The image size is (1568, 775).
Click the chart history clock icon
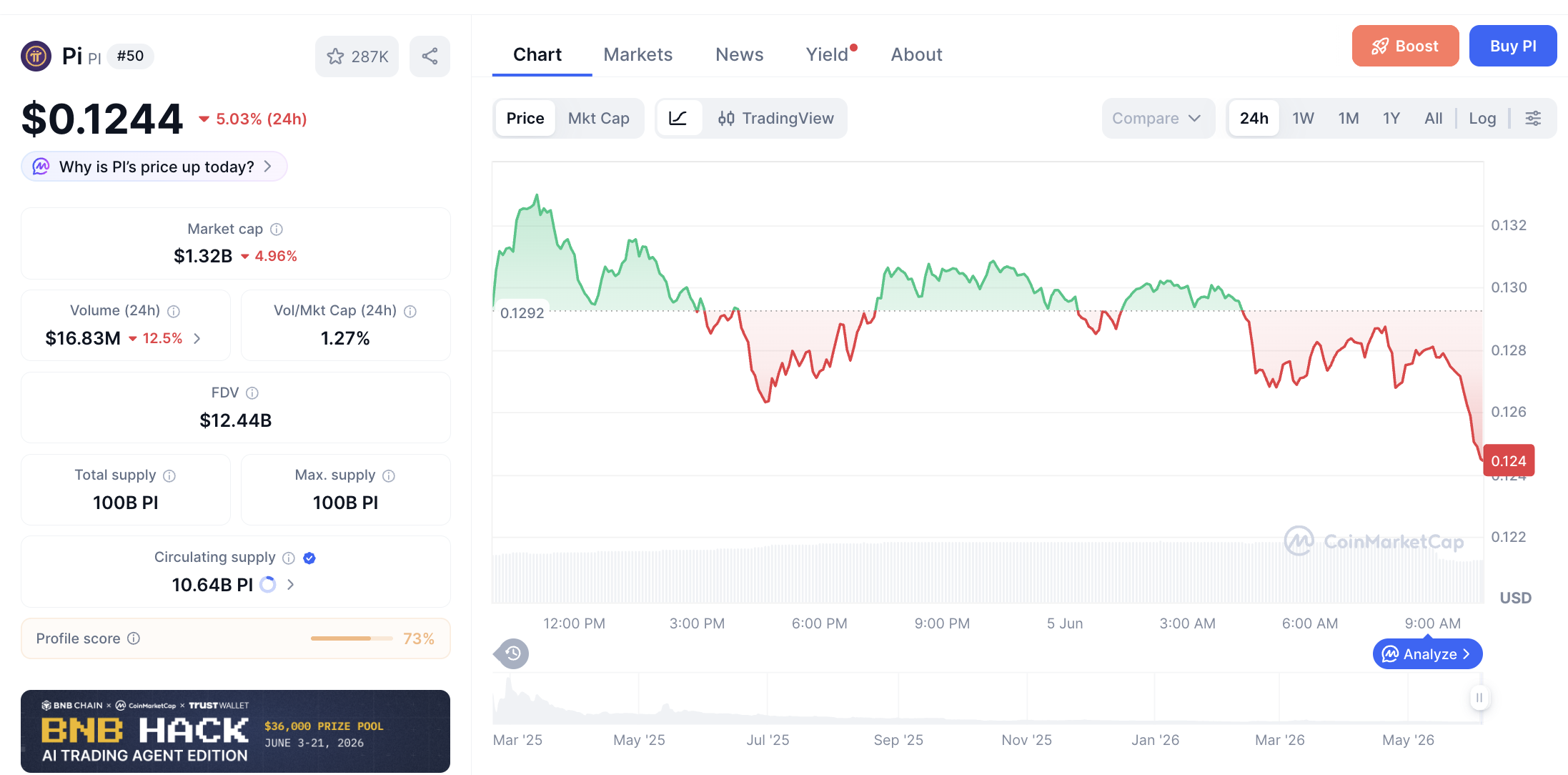[512, 653]
